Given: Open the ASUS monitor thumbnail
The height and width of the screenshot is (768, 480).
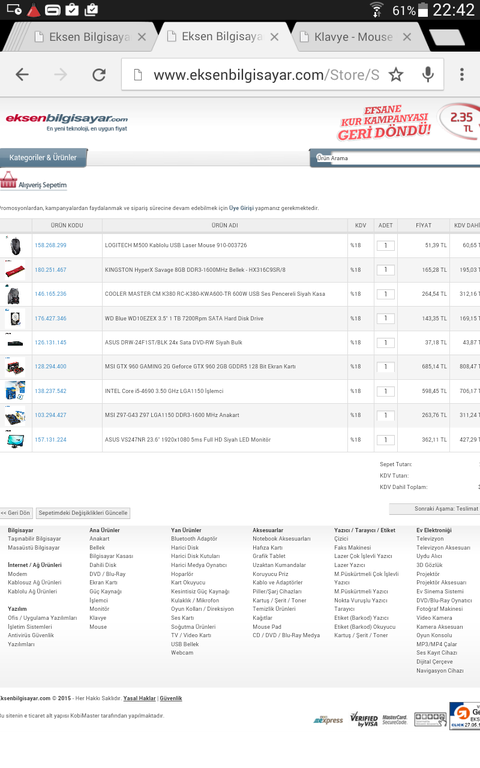Looking at the screenshot, I should click(15, 440).
